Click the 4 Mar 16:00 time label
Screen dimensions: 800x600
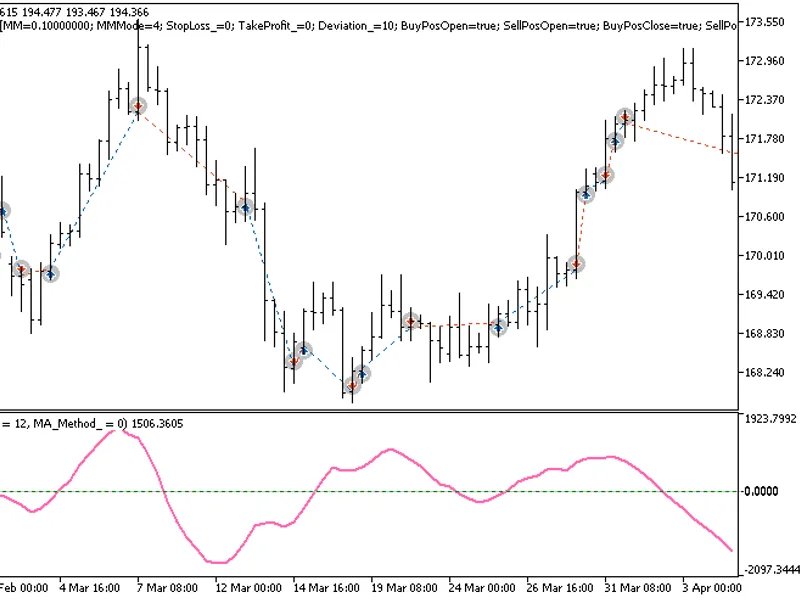pos(89,588)
